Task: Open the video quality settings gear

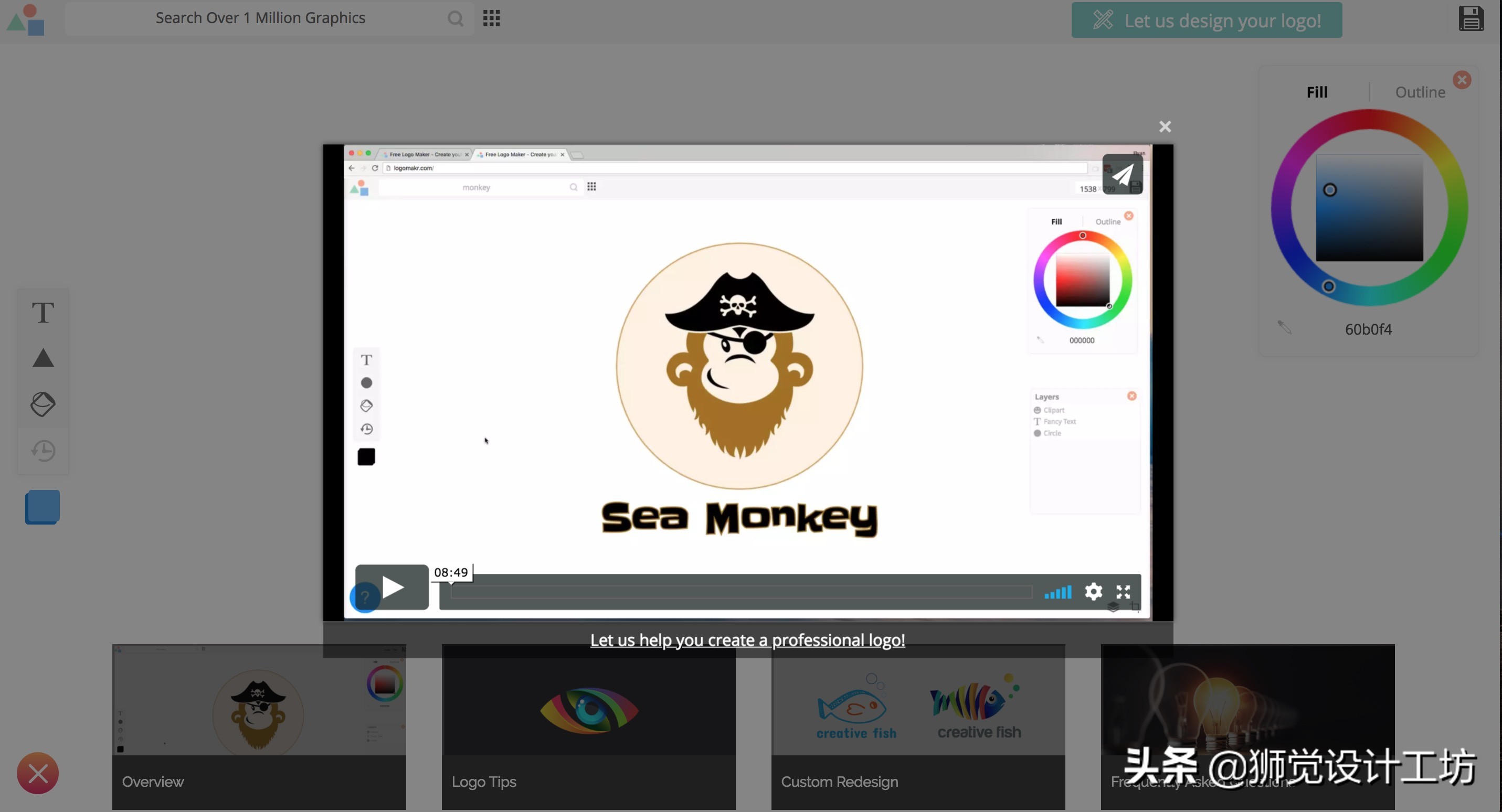Action: click(1093, 592)
